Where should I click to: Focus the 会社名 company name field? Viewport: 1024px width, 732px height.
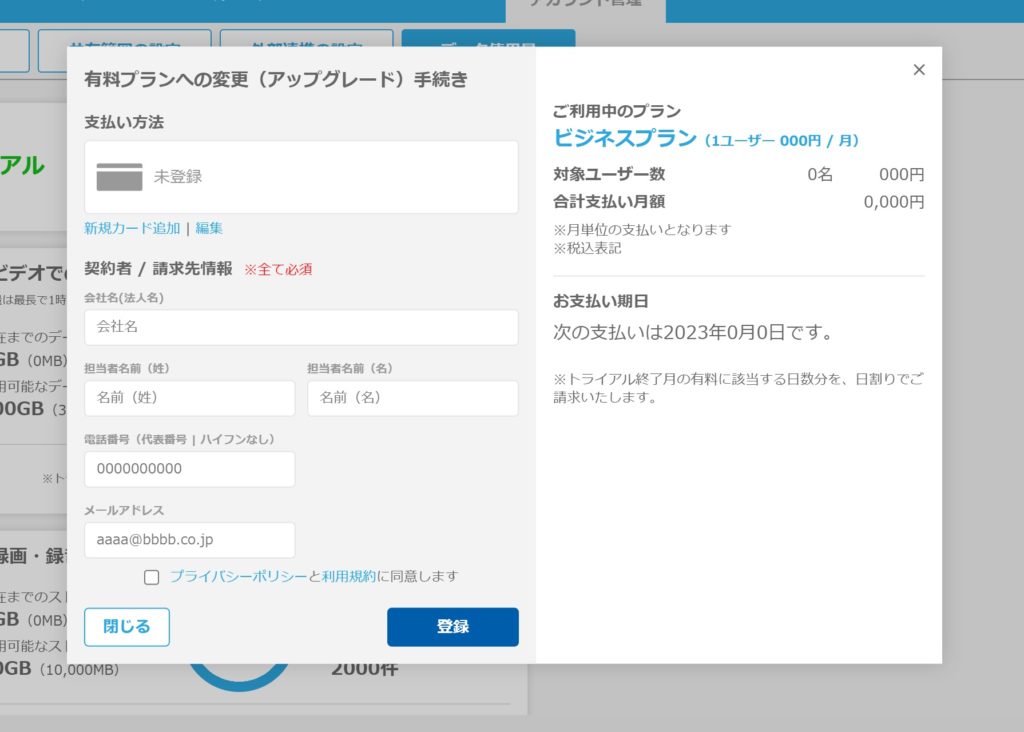[x=301, y=327]
